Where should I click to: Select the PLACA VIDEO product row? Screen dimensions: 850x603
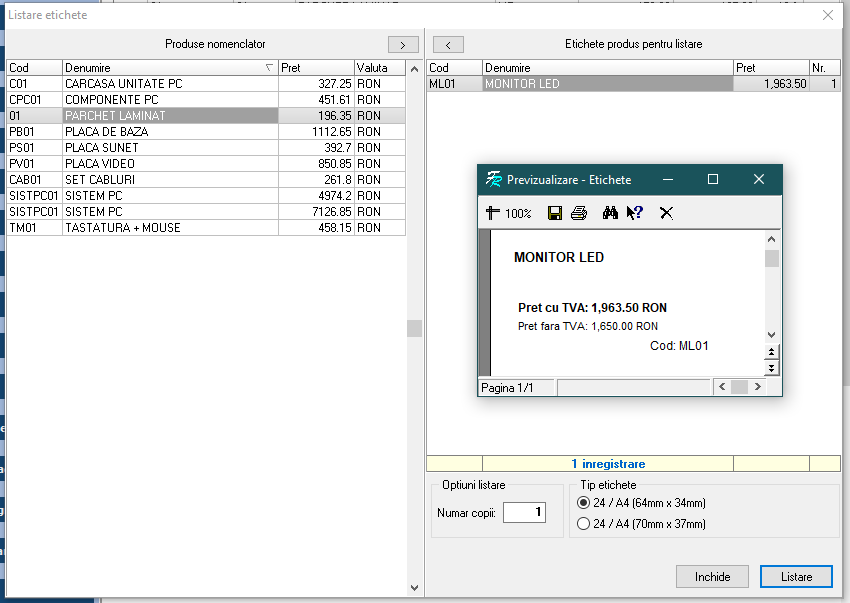tap(170, 164)
